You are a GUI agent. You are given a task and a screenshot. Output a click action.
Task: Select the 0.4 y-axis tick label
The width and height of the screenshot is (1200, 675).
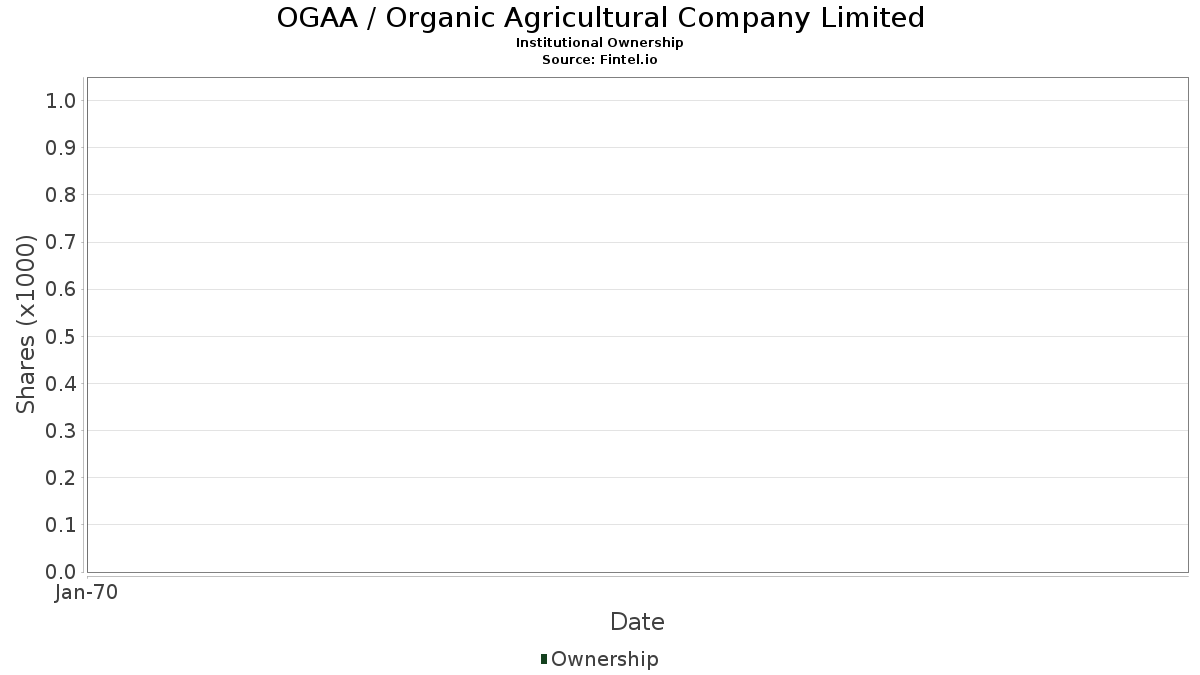pyautogui.click(x=61, y=383)
